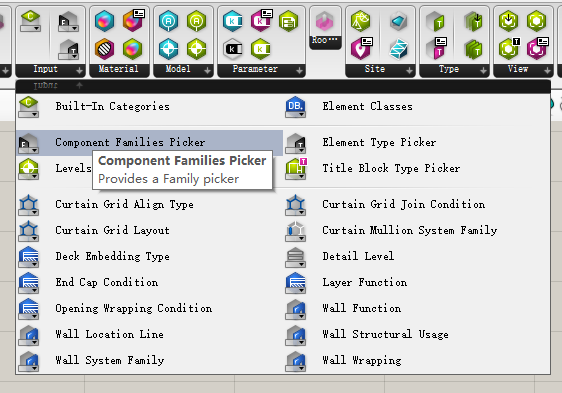Click the gray hexagon green T icon in the Type panel

pyautogui.click(x=435, y=21)
